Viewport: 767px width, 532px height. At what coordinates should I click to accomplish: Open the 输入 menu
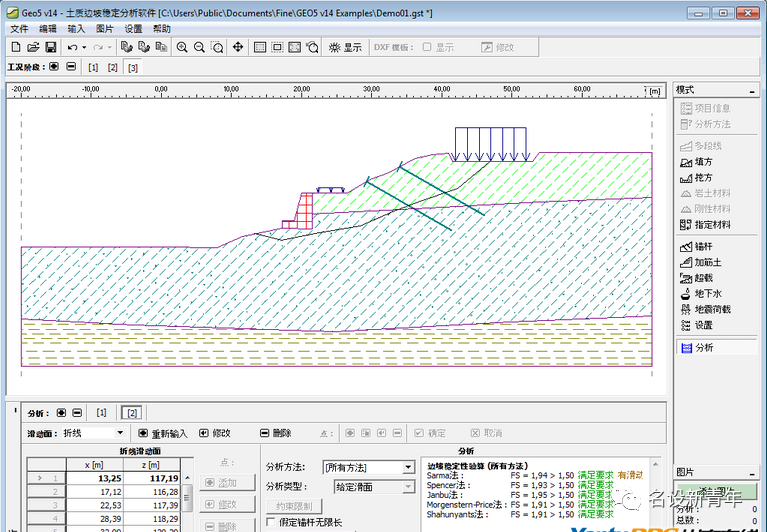point(76,29)
